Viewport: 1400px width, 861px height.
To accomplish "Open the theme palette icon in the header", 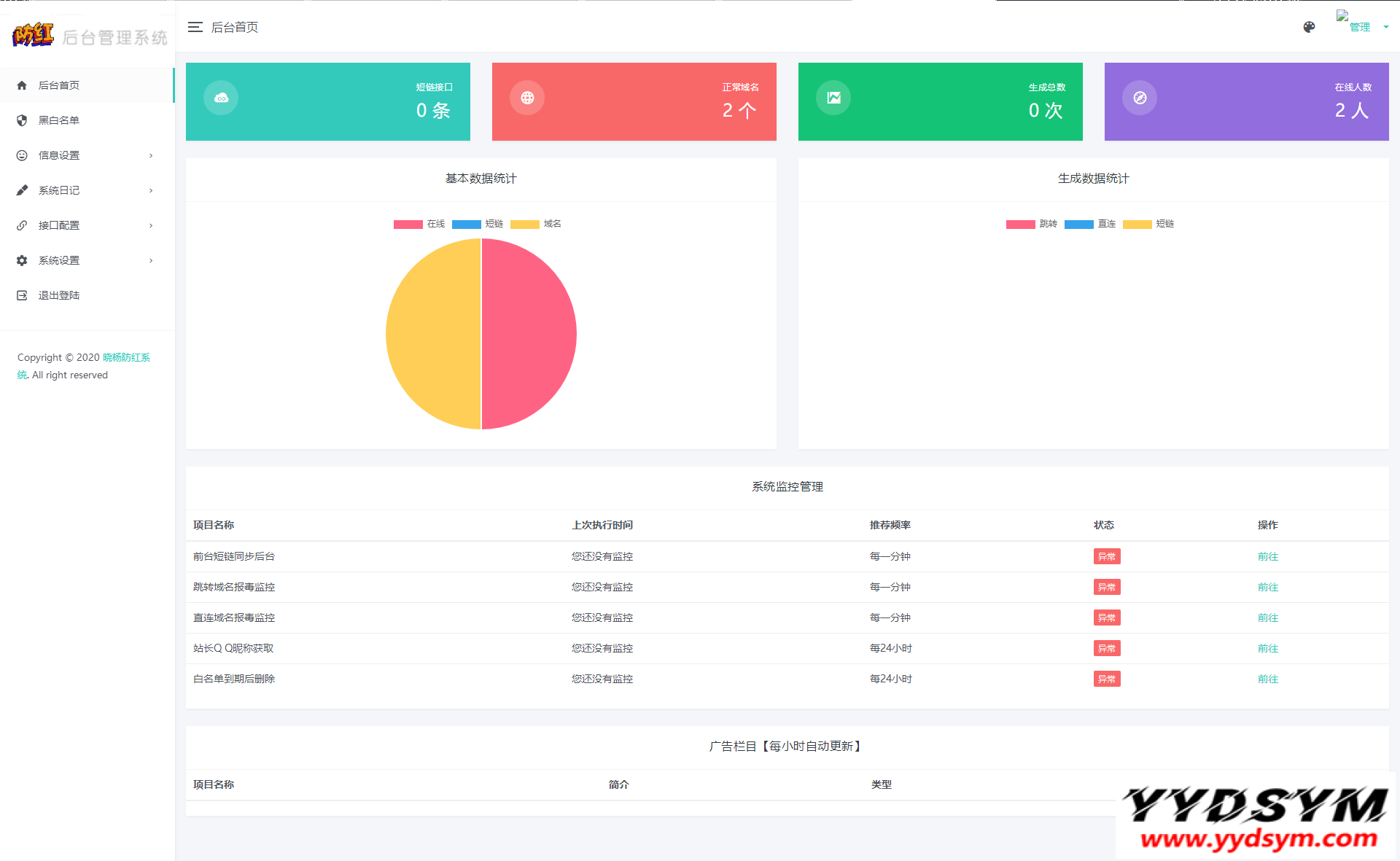I will [x=1309, y=27].
